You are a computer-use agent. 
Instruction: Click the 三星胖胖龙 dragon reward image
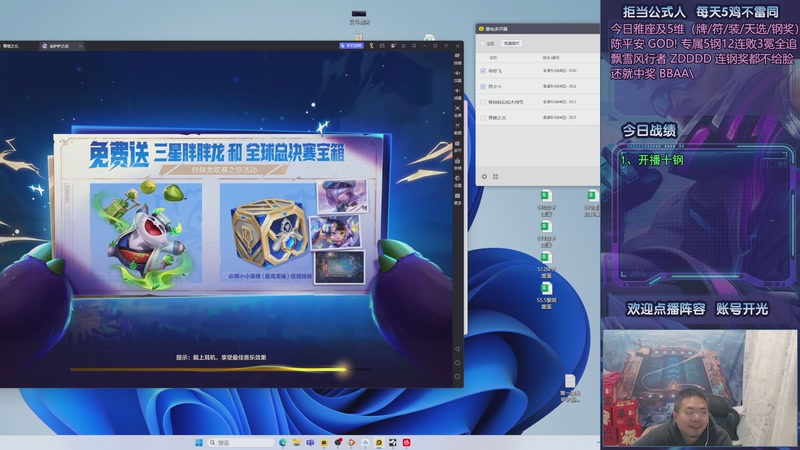pos(146,233)
